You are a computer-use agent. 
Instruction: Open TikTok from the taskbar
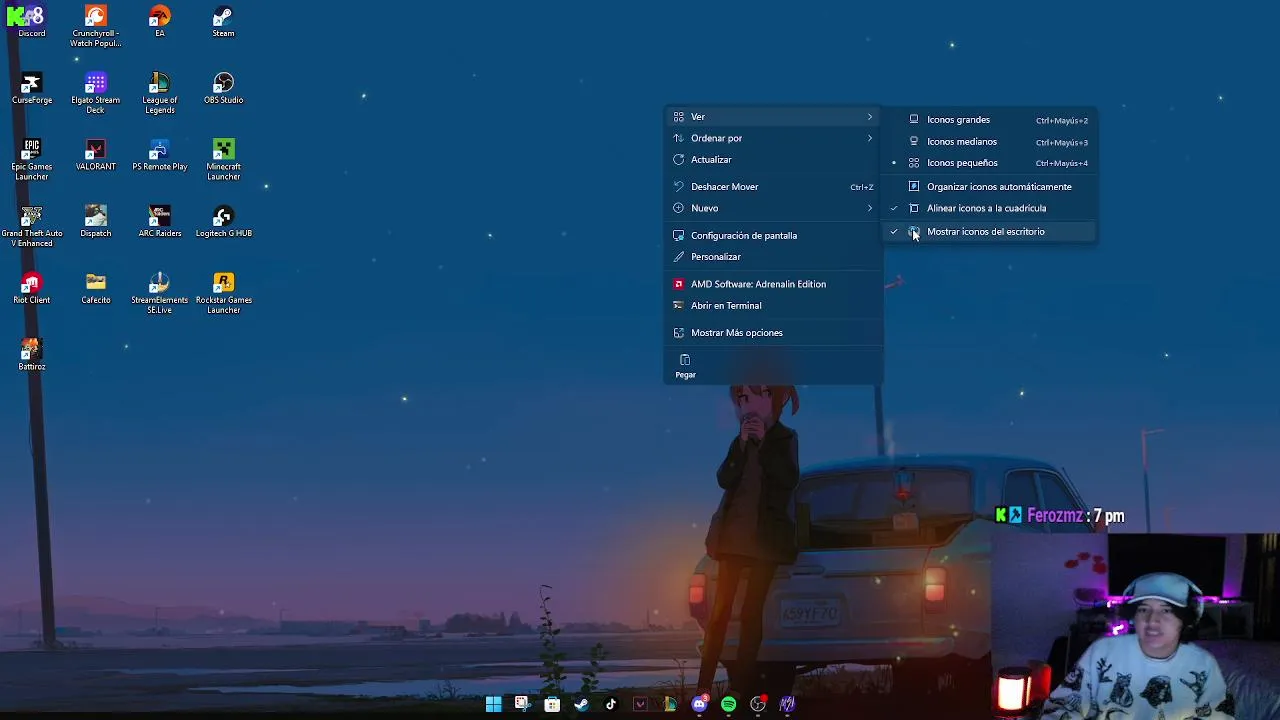(611, 704)
